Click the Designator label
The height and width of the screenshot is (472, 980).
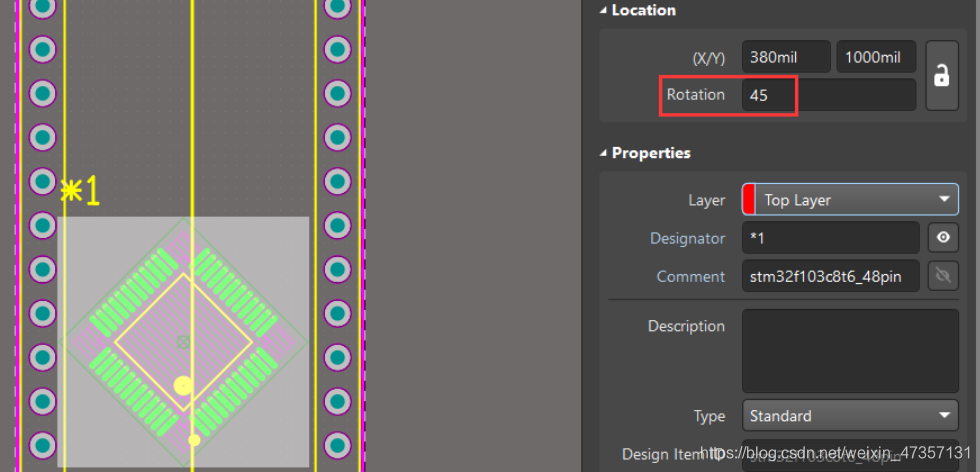pyautogui.click(x=688, y=238)
